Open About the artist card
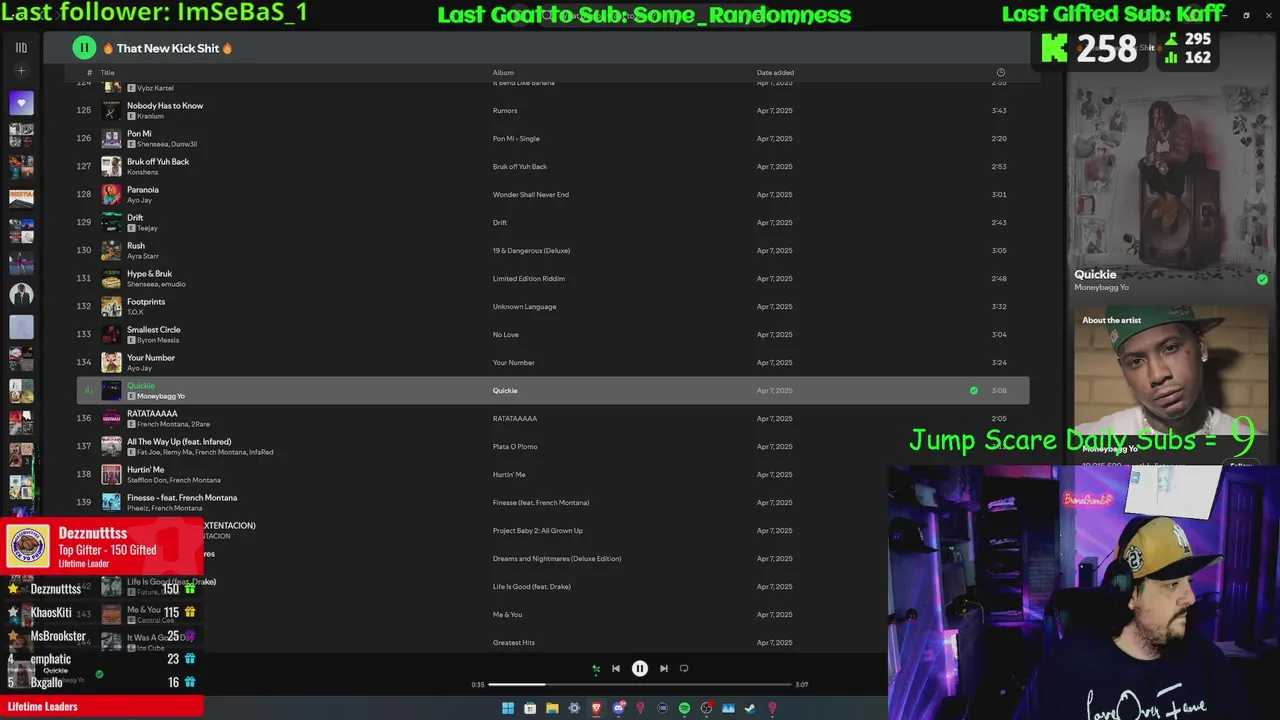The width and height of the screenshot is (1280, 720). 1171,387
